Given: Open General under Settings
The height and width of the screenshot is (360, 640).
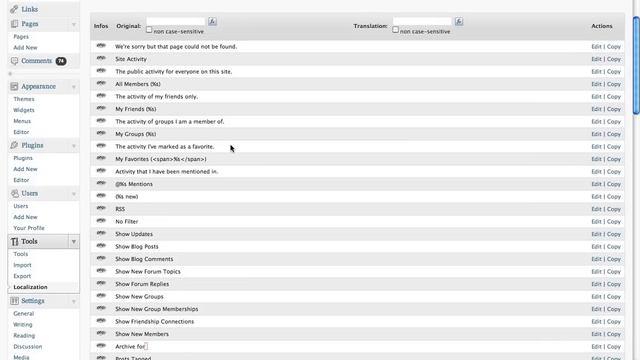Looking at the screenshot, I should coord(23,314).
